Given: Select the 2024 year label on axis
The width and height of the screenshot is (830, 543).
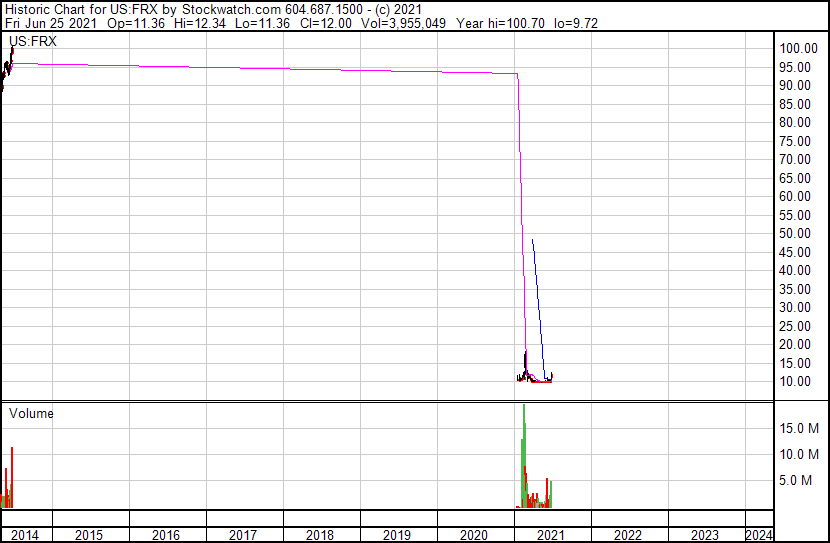Looking at the screenshot, I should coord(759,535).
